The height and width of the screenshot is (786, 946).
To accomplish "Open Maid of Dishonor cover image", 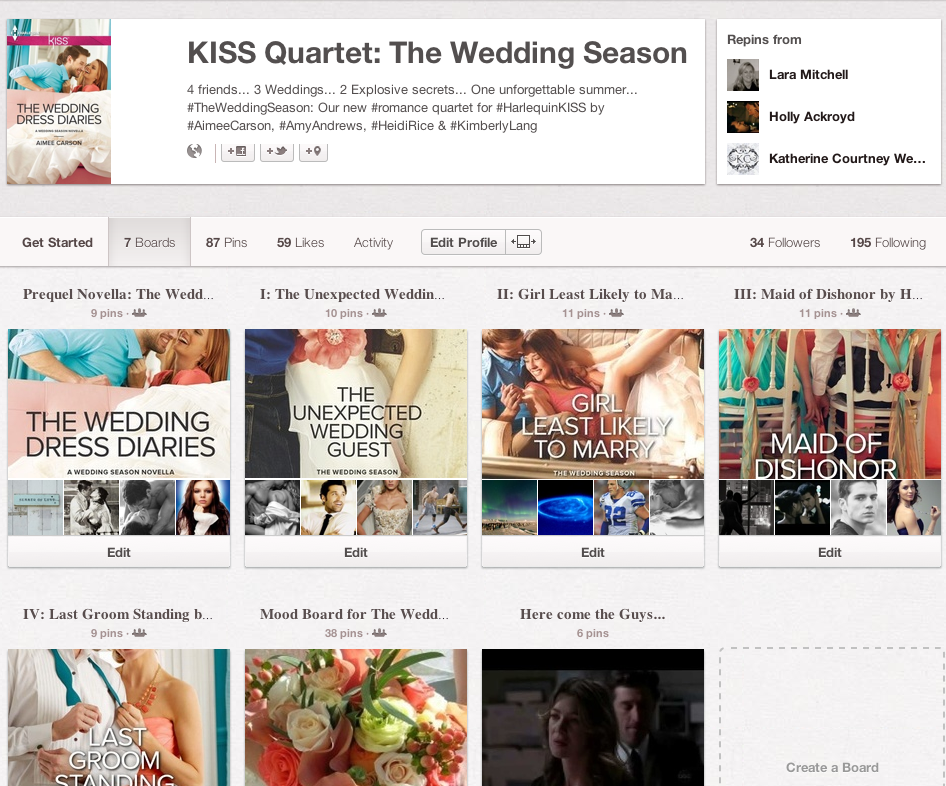I will pos(830,404).
